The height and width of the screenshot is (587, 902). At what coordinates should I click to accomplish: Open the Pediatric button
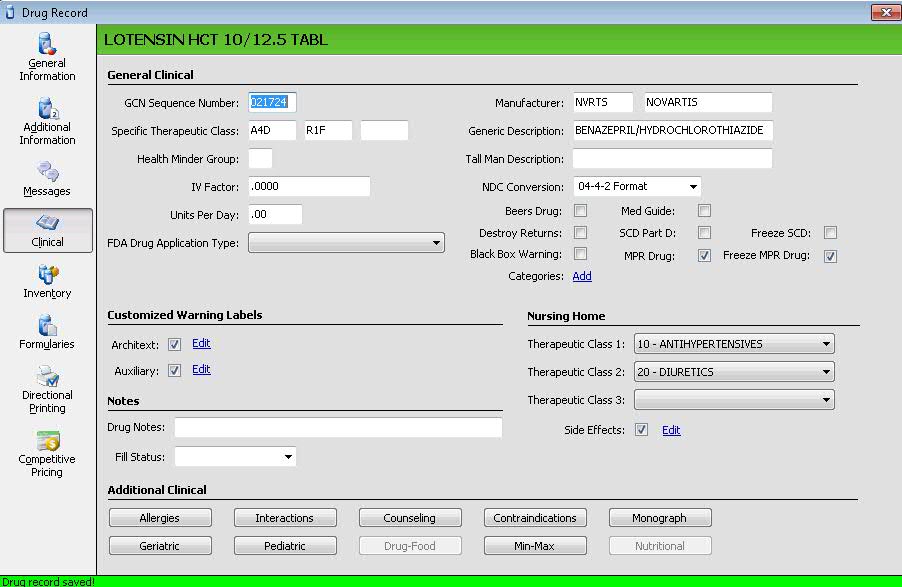tap(285, 546)
